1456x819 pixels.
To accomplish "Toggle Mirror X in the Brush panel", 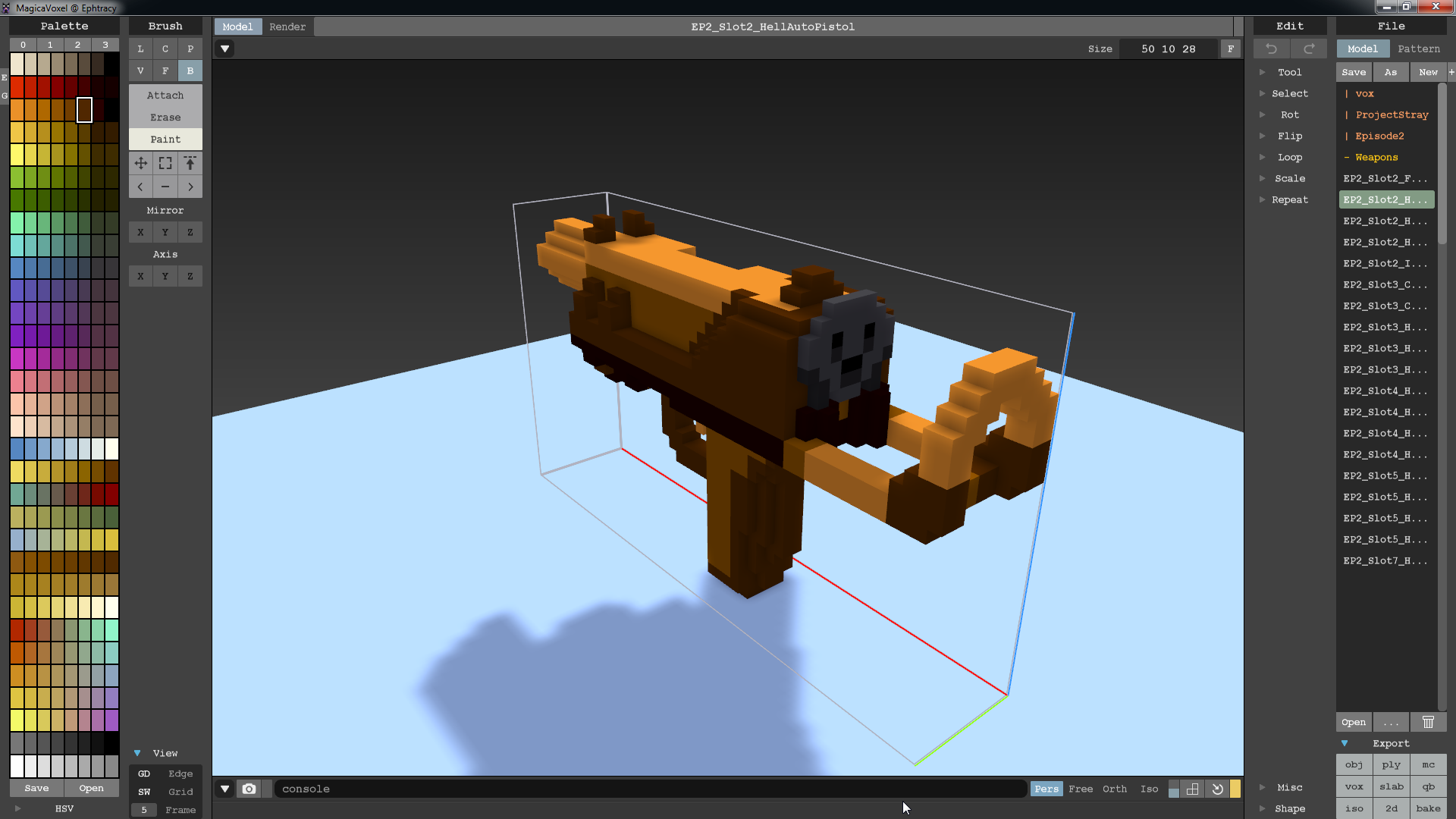I will click(x=140, y=231).
